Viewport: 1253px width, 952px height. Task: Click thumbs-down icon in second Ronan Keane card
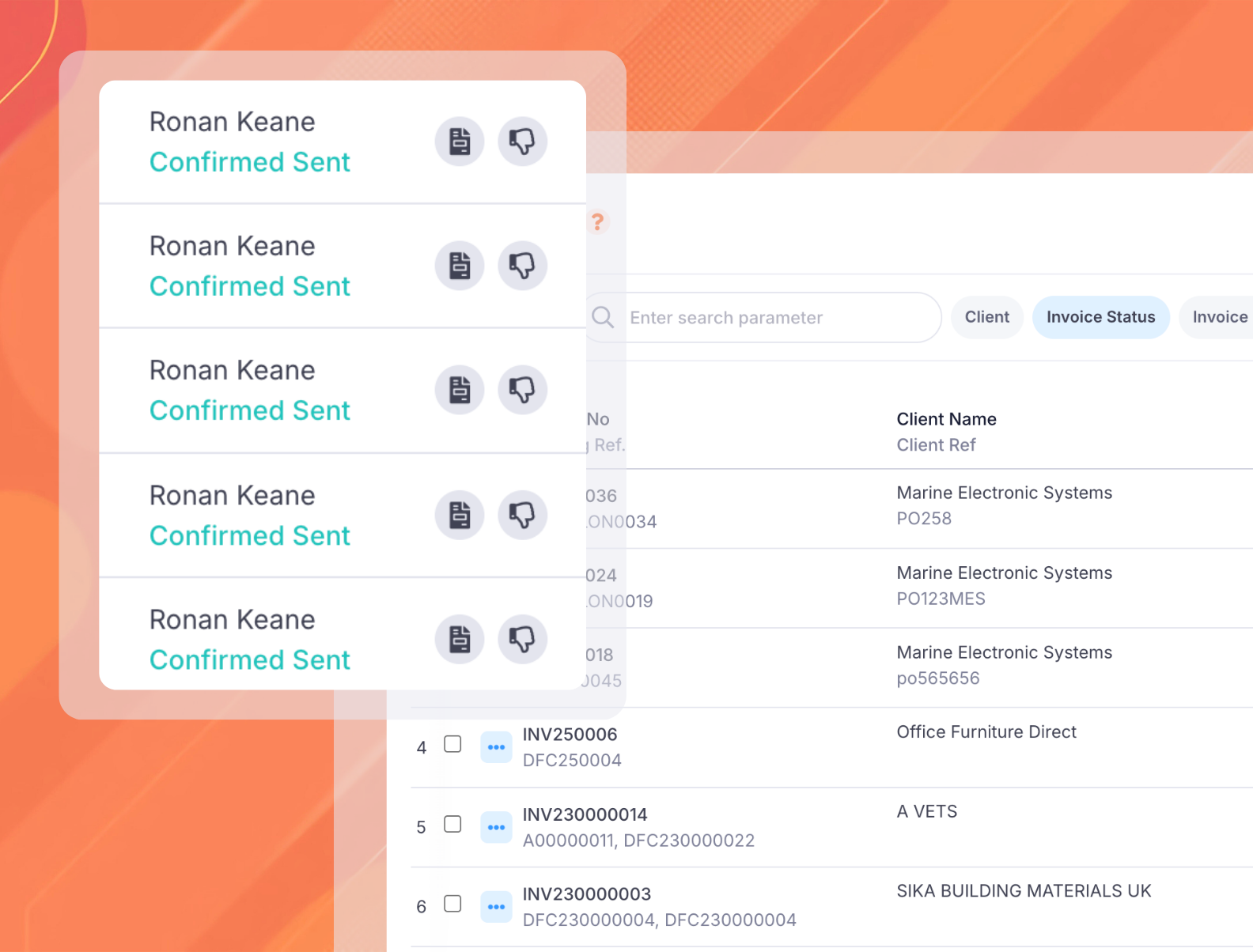[x=522, y=266]
